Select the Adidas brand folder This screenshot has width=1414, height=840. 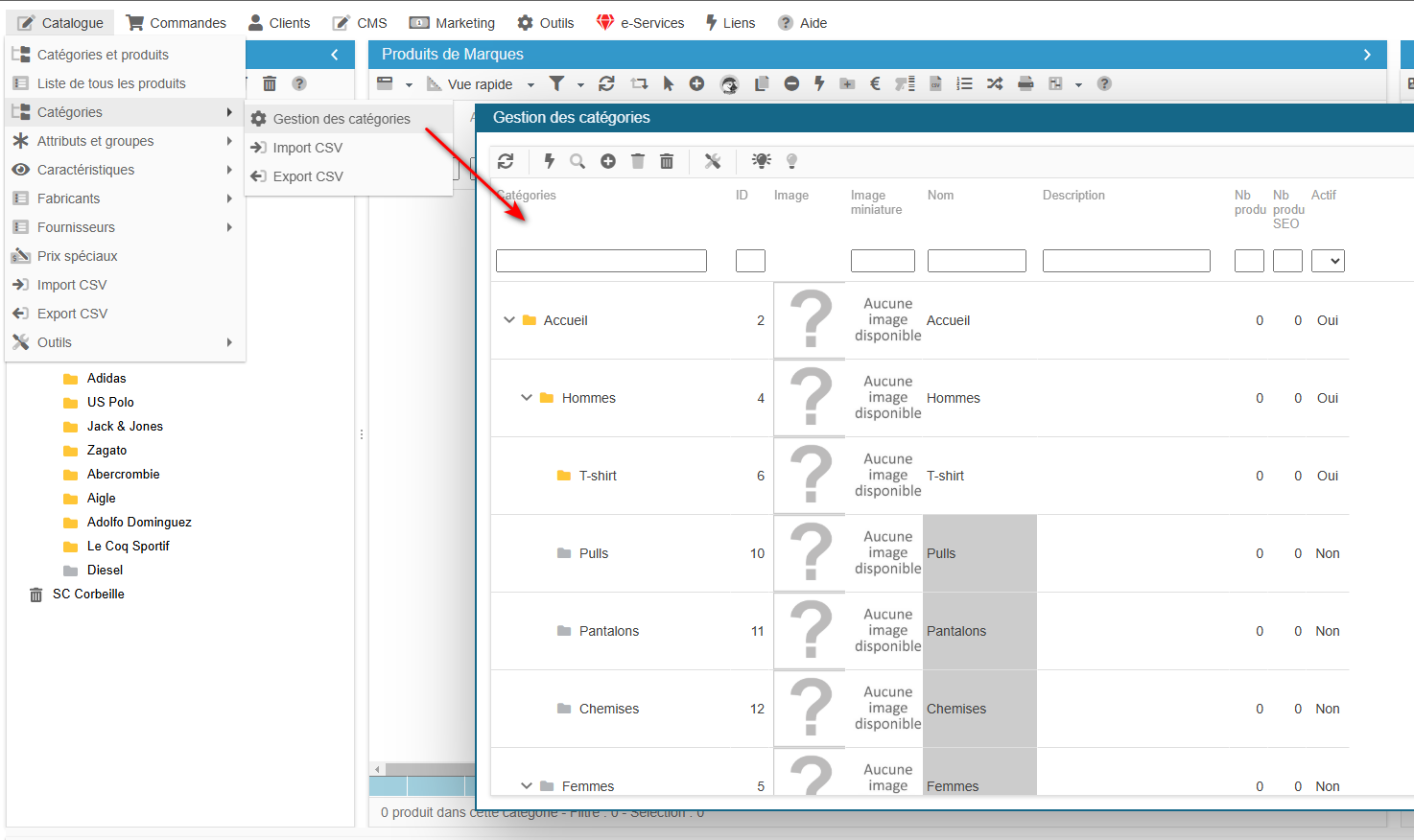click(x=106, y=378)
